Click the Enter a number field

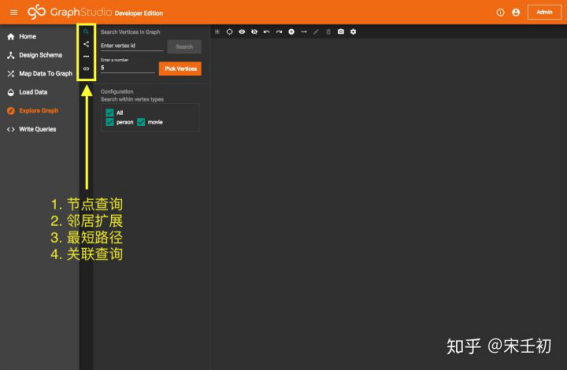(128, 68)
